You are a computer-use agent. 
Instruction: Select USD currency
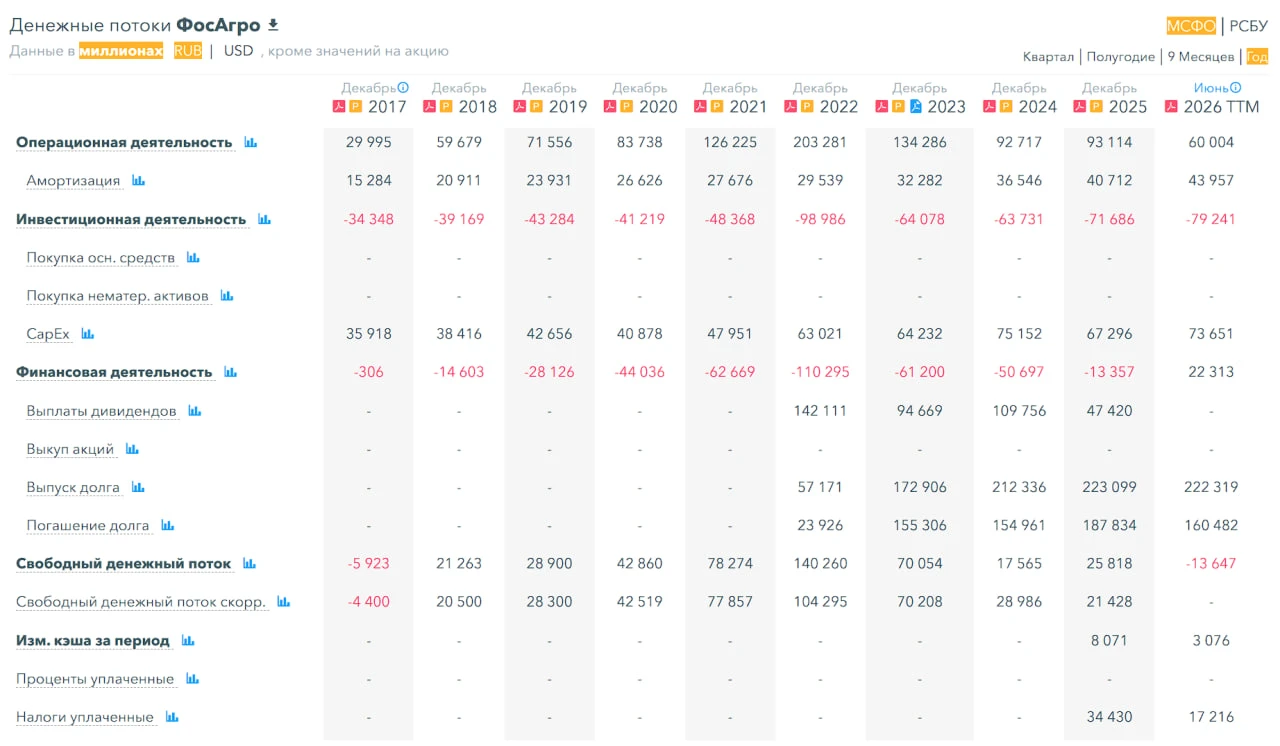[239, 50]
